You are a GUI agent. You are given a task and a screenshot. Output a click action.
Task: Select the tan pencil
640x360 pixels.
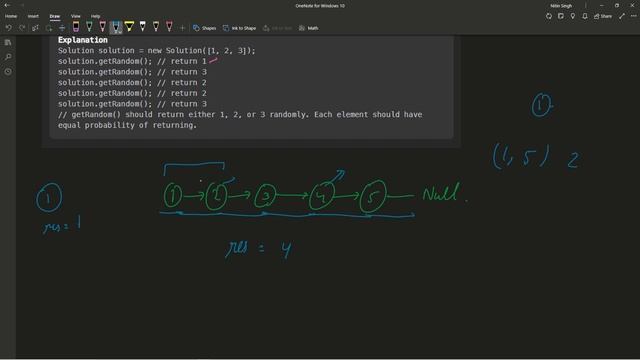coord(156,27)
